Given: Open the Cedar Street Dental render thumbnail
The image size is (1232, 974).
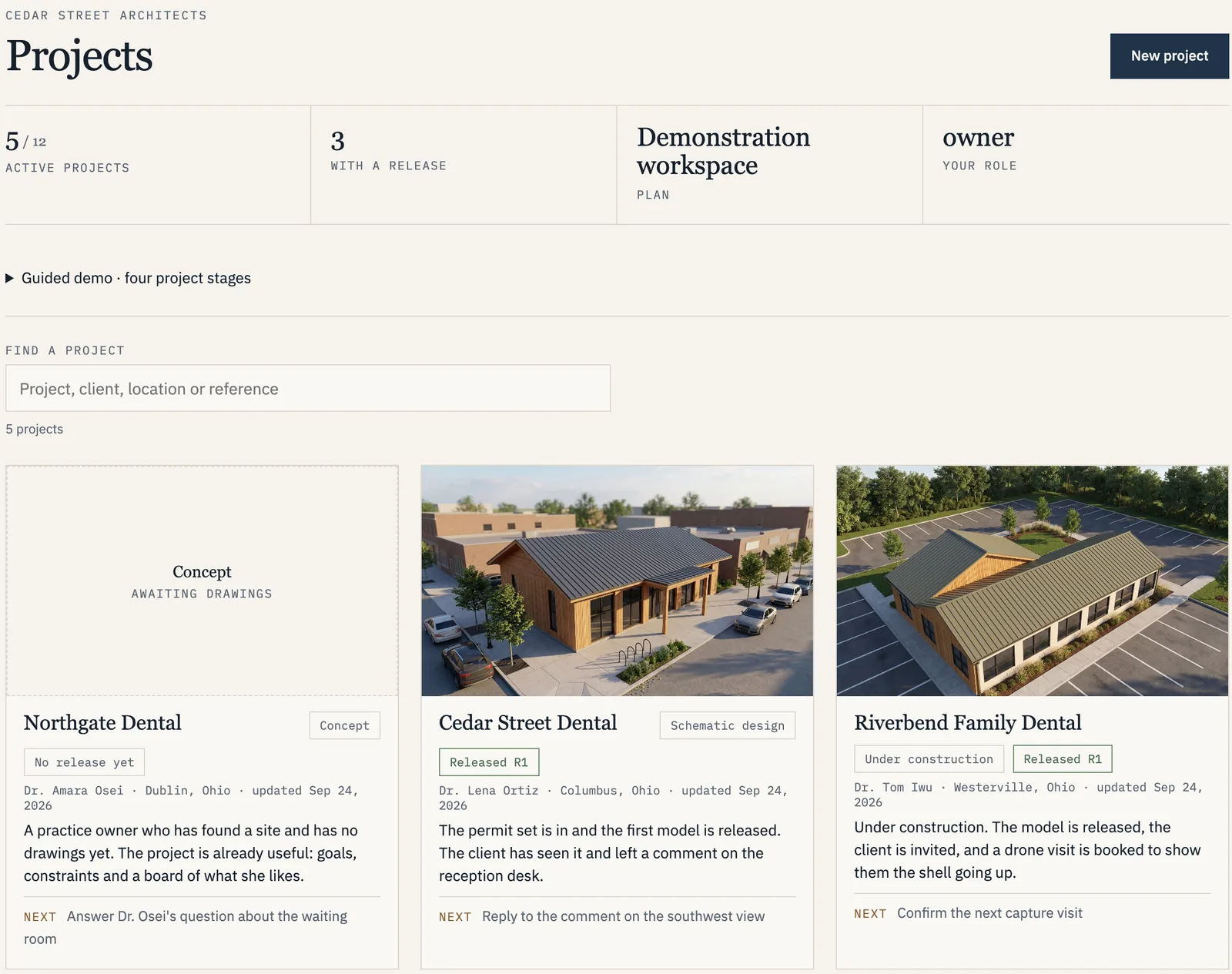Looking at the screenshot, I should [x=617, y=581].
